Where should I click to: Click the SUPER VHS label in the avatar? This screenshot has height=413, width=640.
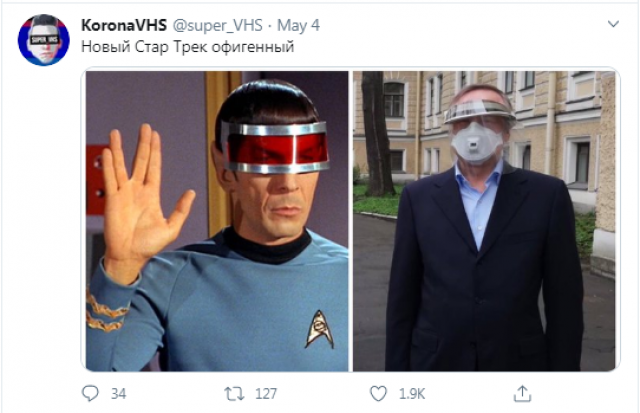(44, 40)
